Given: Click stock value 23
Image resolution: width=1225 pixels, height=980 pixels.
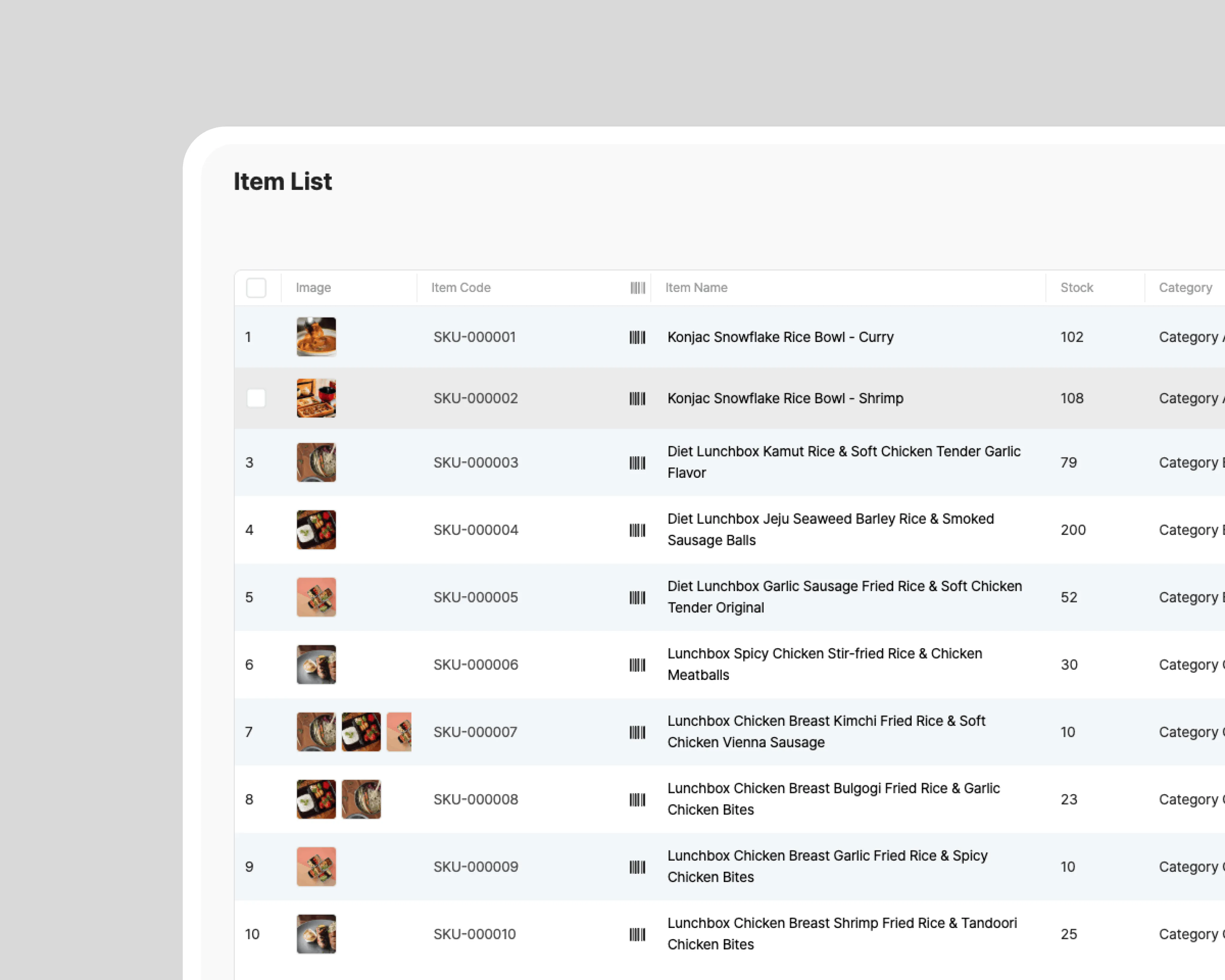Looking at the screenshot, I should click(1069, 799).
